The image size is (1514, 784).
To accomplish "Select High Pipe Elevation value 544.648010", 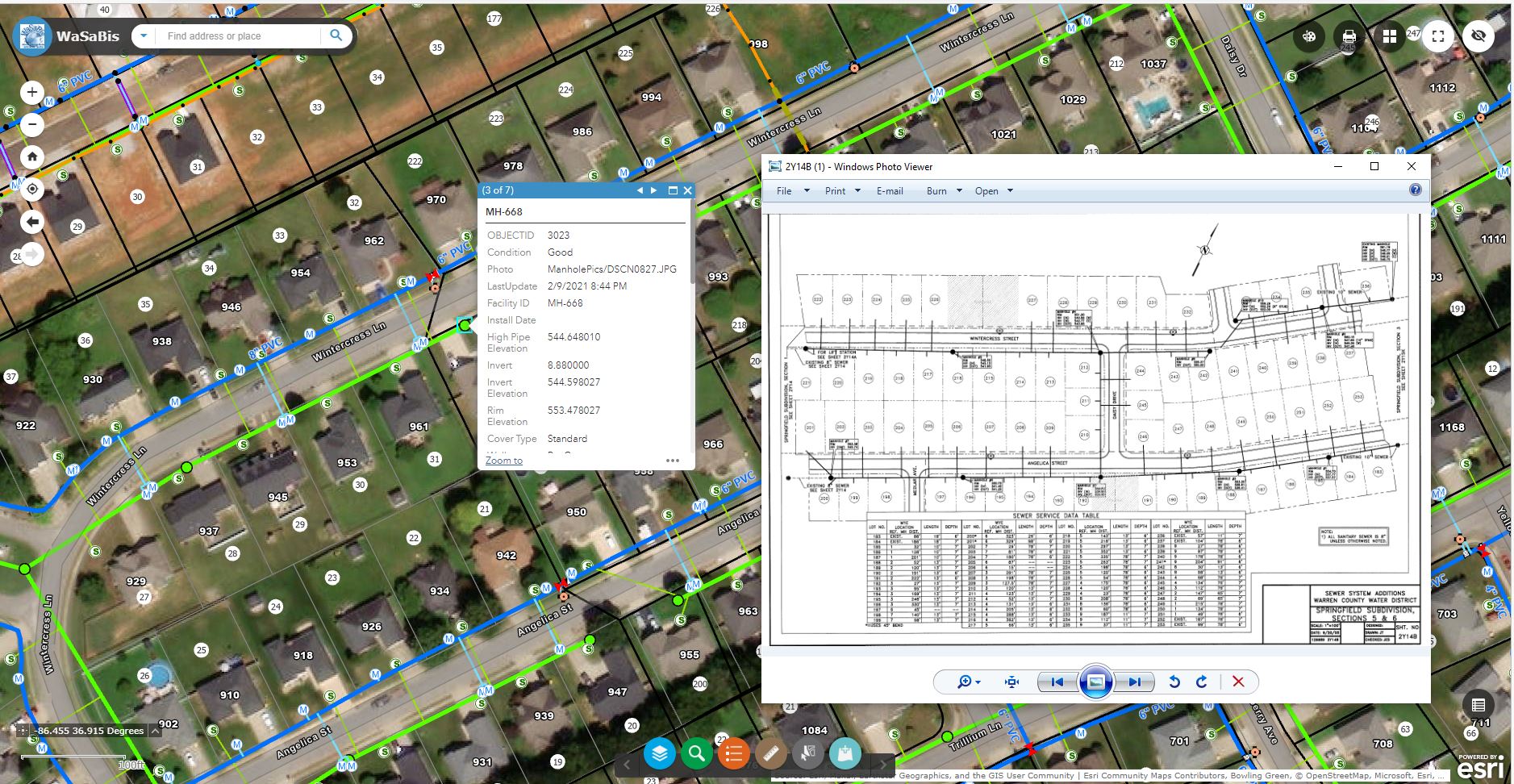I will coord(573,337).
